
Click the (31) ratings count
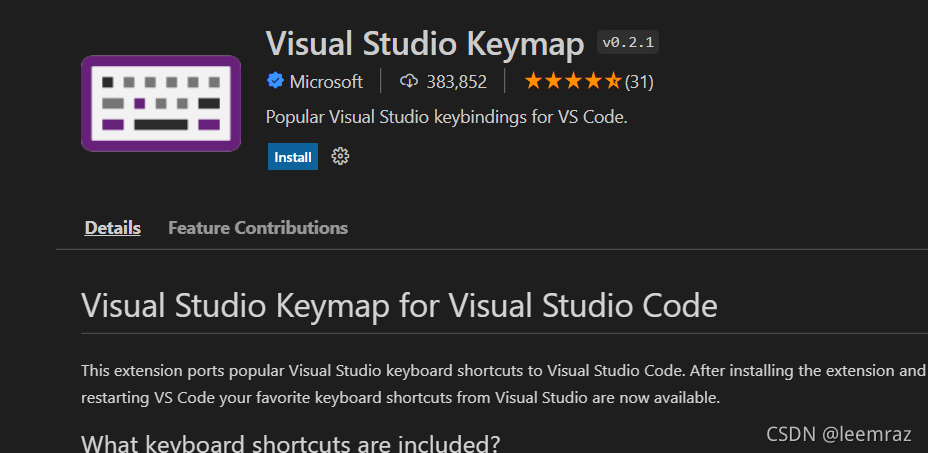click(639, 82)
